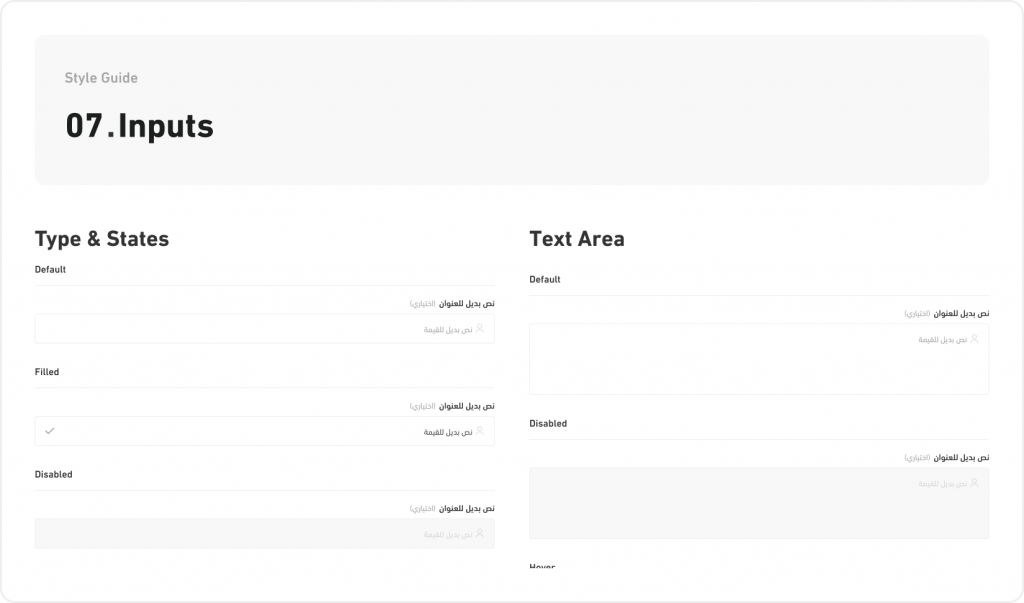Click the Style Guide label
1024x603 pixels.
(102, 78)
